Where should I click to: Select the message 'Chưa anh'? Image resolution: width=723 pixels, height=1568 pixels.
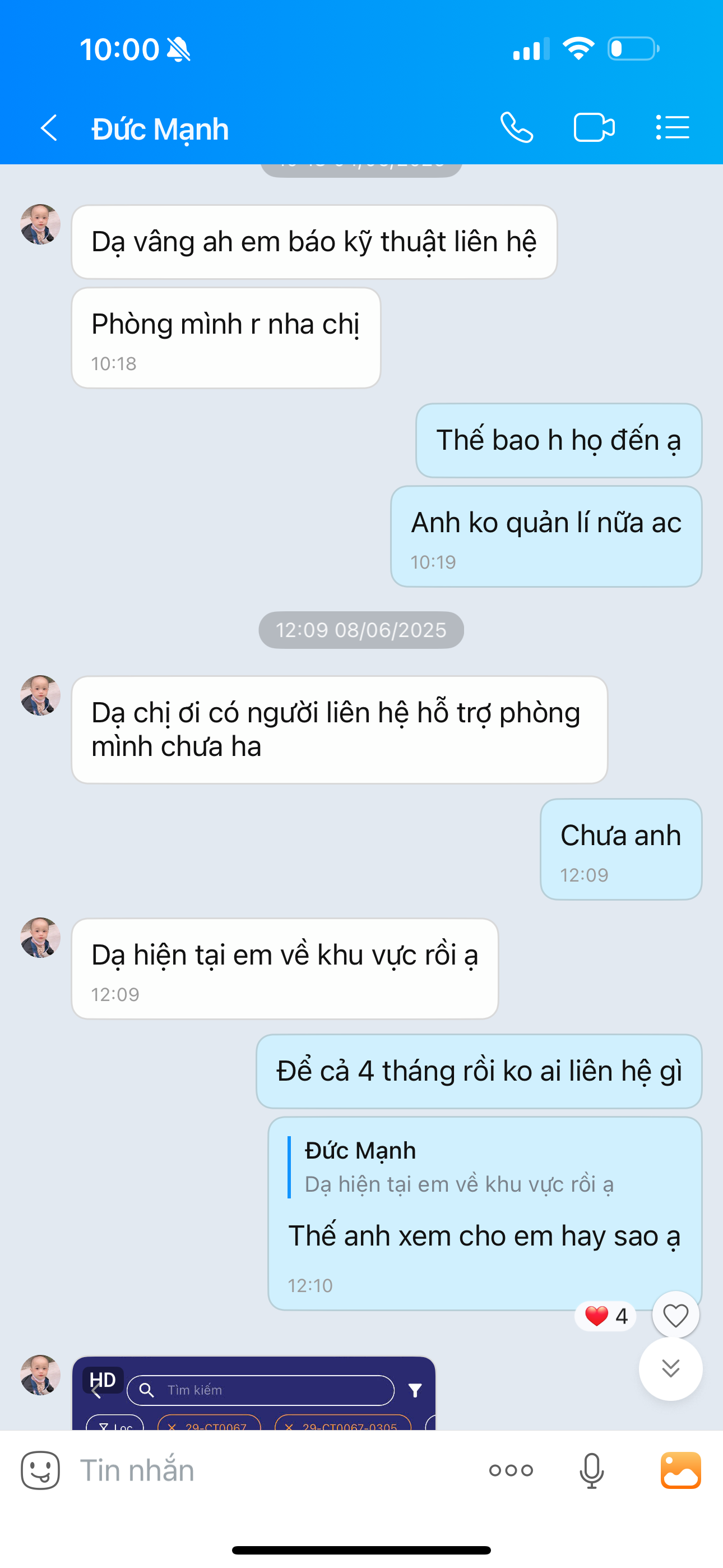point(621,849)
